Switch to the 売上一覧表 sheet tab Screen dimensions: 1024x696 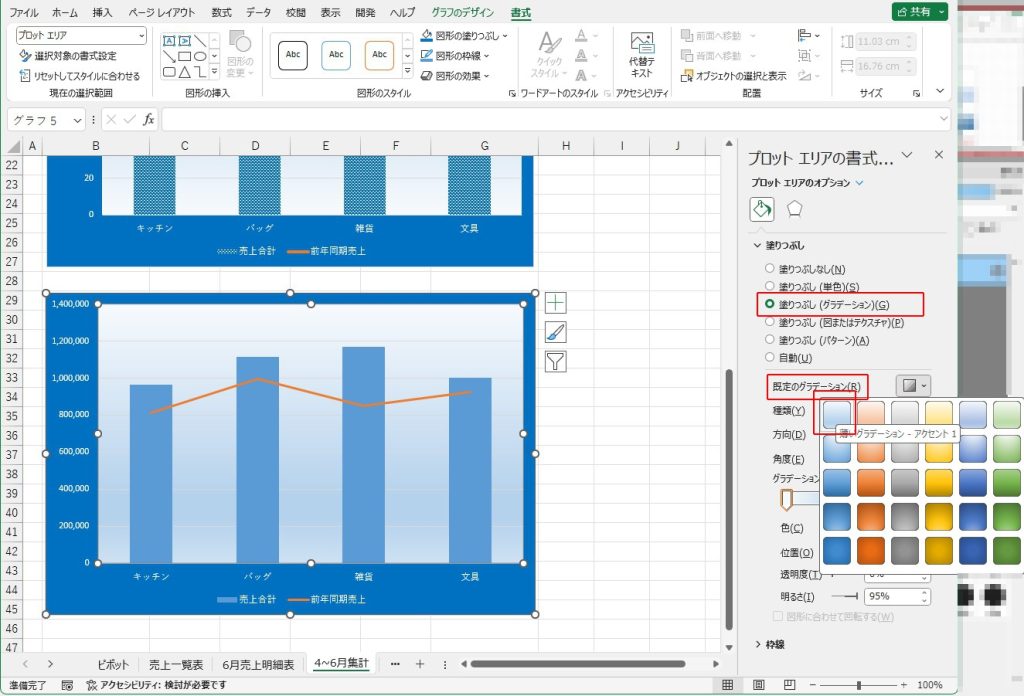click(176, 664)
